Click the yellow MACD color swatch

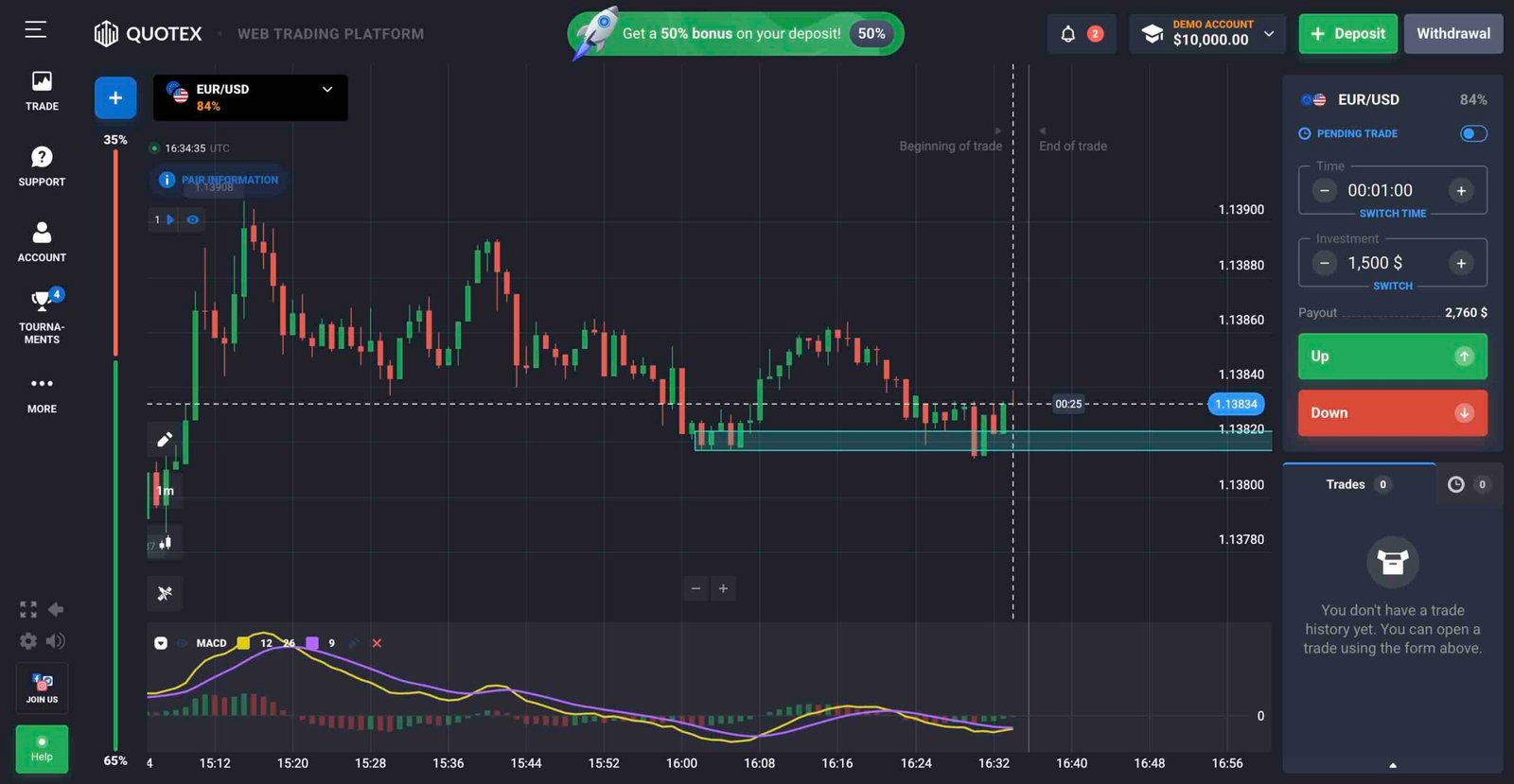pyautogui.click(x=243, y=643)
